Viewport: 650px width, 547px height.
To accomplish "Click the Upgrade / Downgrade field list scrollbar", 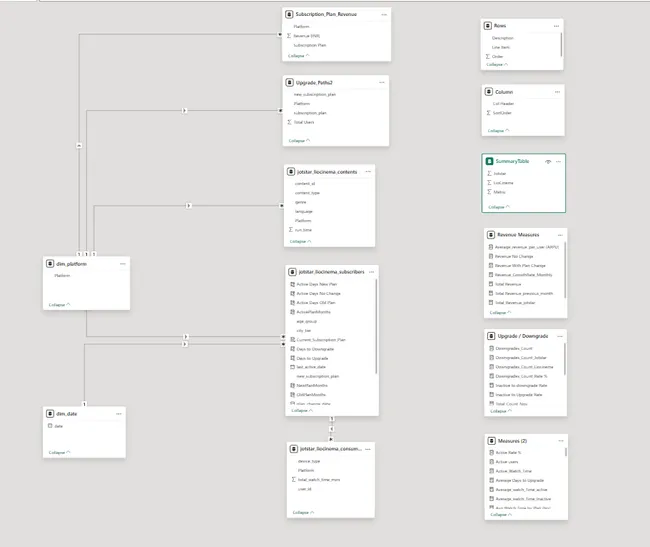I will 565,359.
